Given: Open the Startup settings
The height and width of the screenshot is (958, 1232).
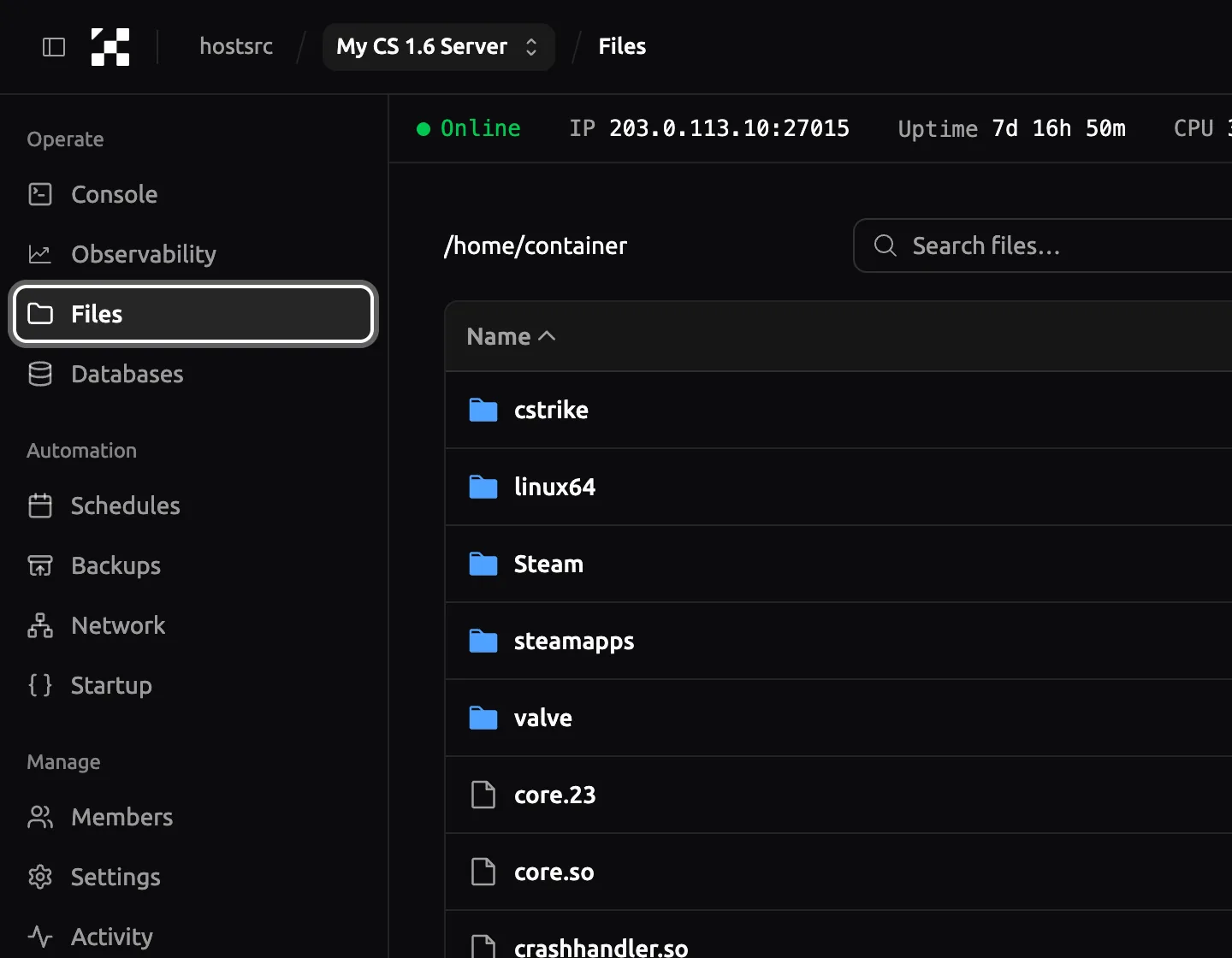Looking at the screenshot, I should coord(194,685).
